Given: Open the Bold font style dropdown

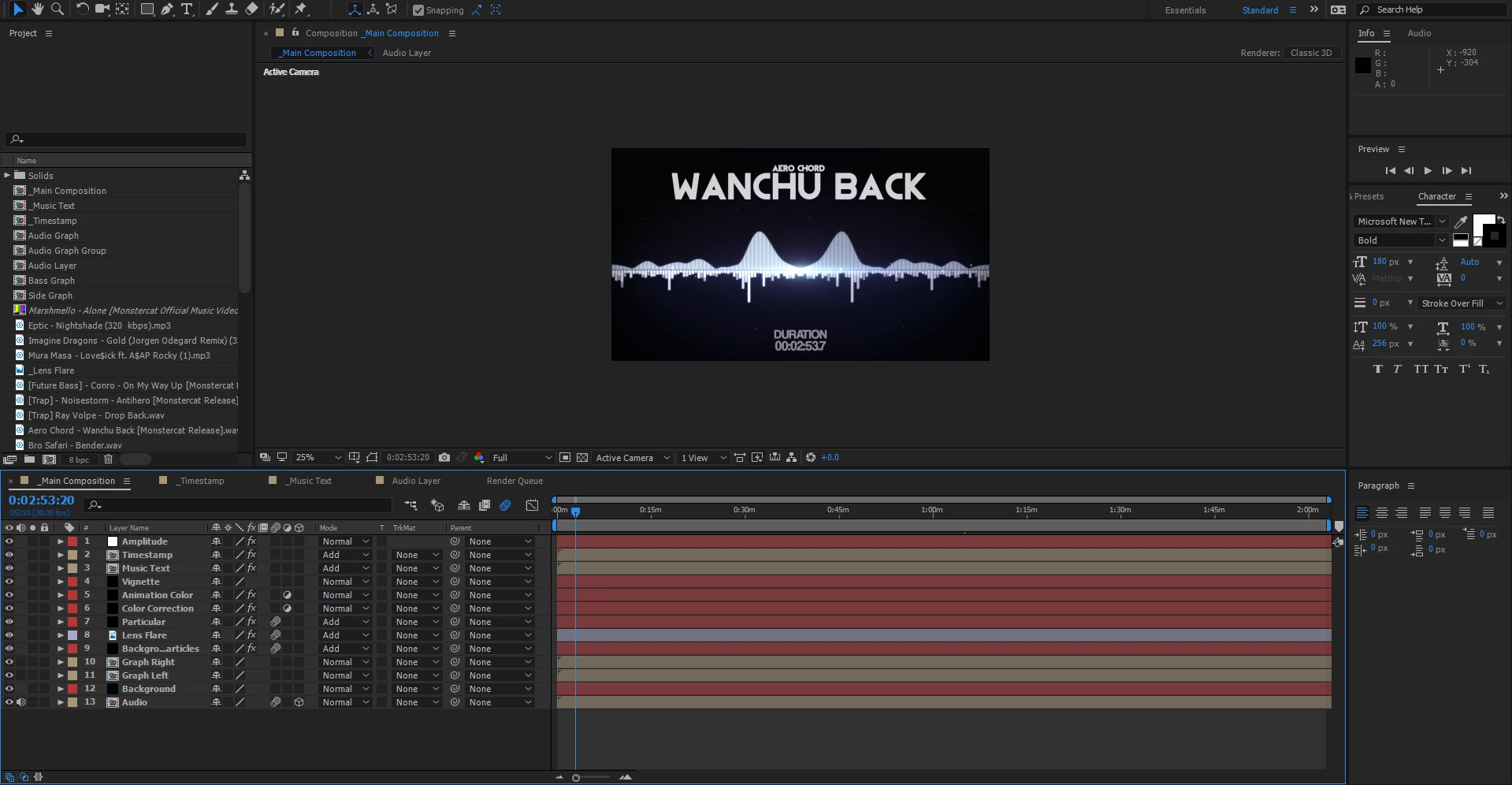Looking at the screenshot, I should click(x=1401, y=240).
